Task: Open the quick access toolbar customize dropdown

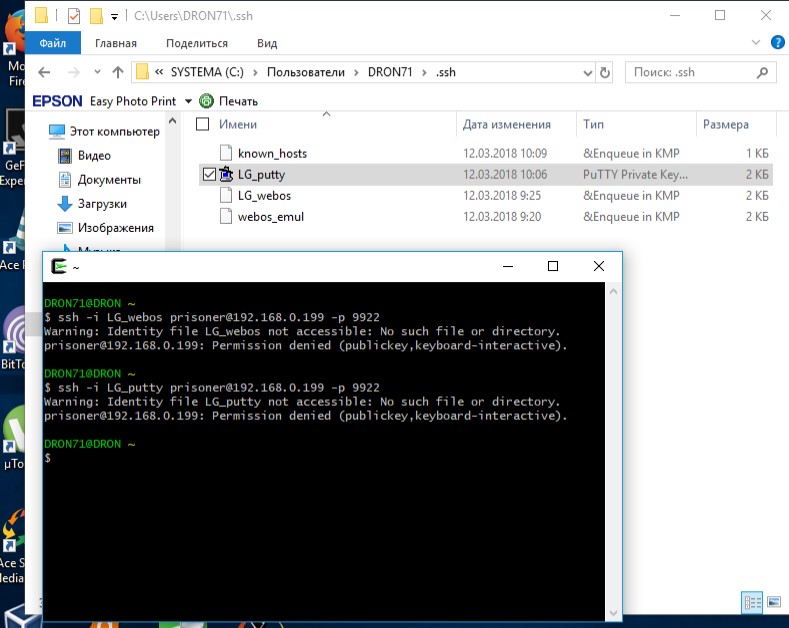Action: pos(115,16)
